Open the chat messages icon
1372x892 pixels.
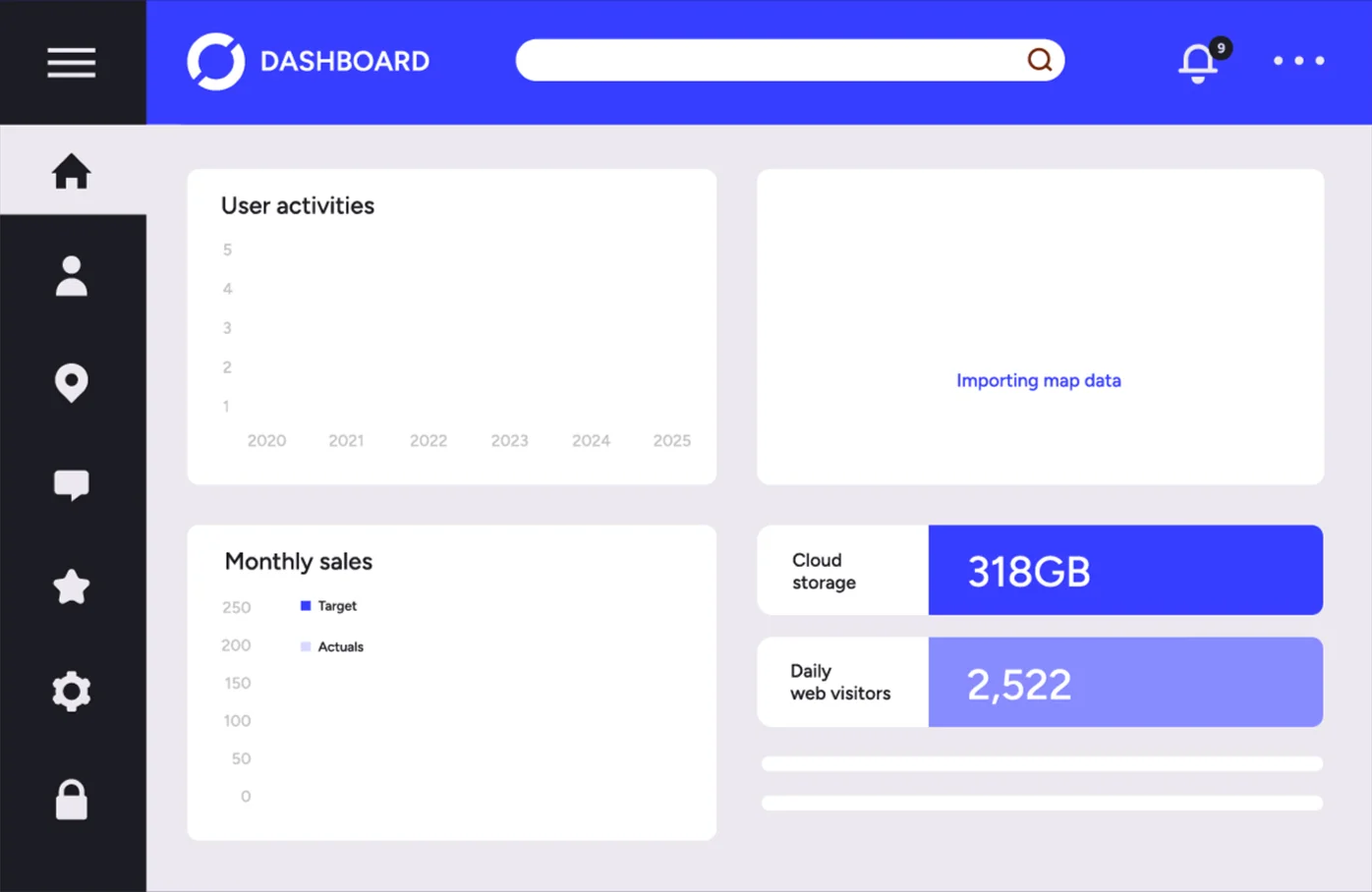[72, 484]
